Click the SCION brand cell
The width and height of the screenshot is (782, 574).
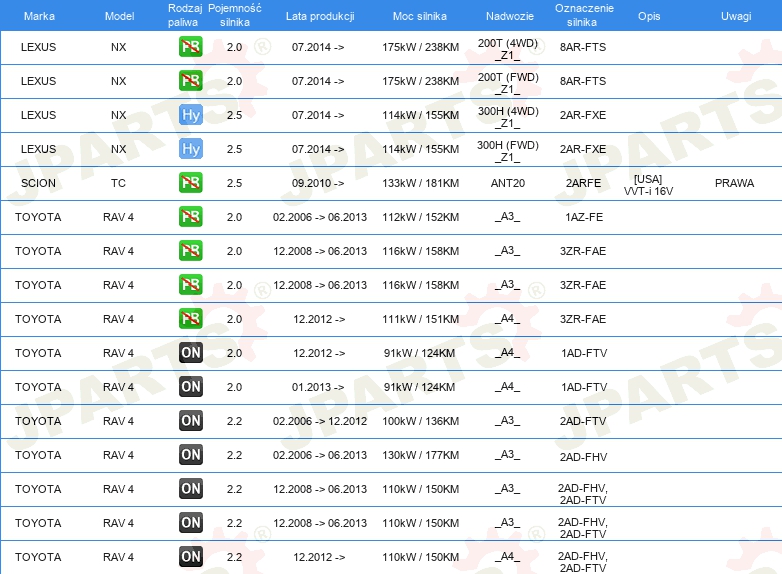(x=38, y=183)
